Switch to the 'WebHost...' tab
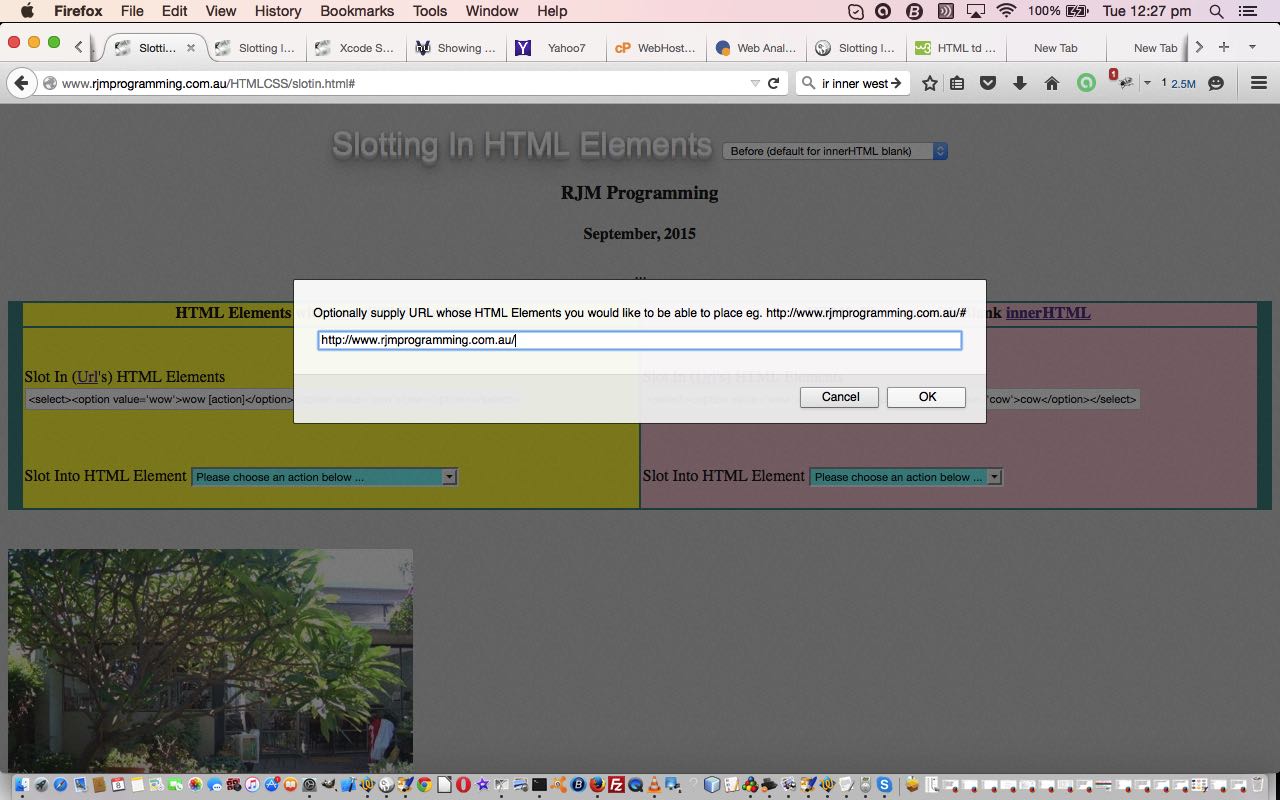Screen dimensions: 1280x800 (x=657, y=48)
